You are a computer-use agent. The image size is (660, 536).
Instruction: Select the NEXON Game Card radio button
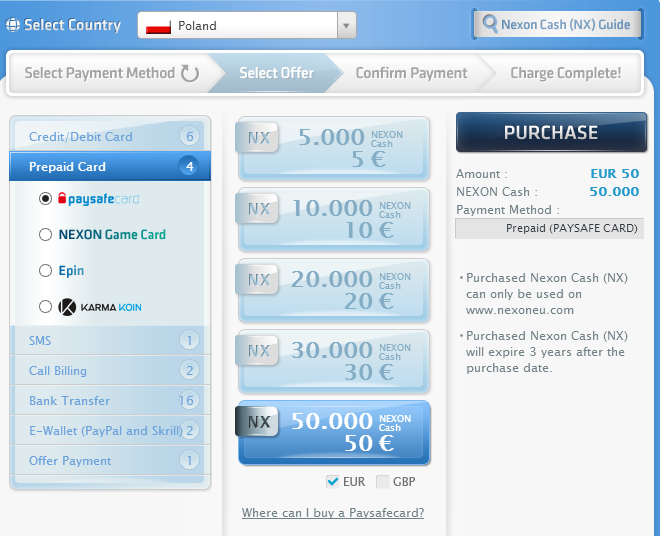click(x=45, y=235)
